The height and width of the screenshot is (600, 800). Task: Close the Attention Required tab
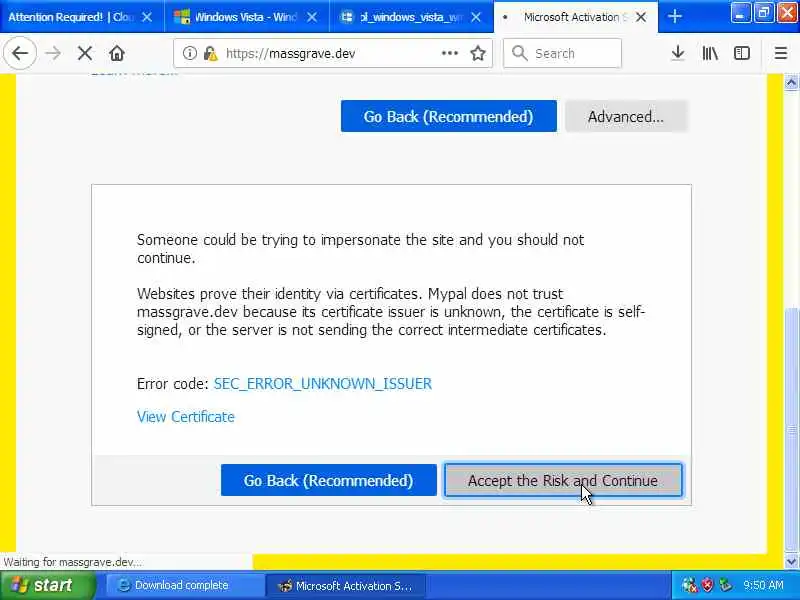pos(146,17)
